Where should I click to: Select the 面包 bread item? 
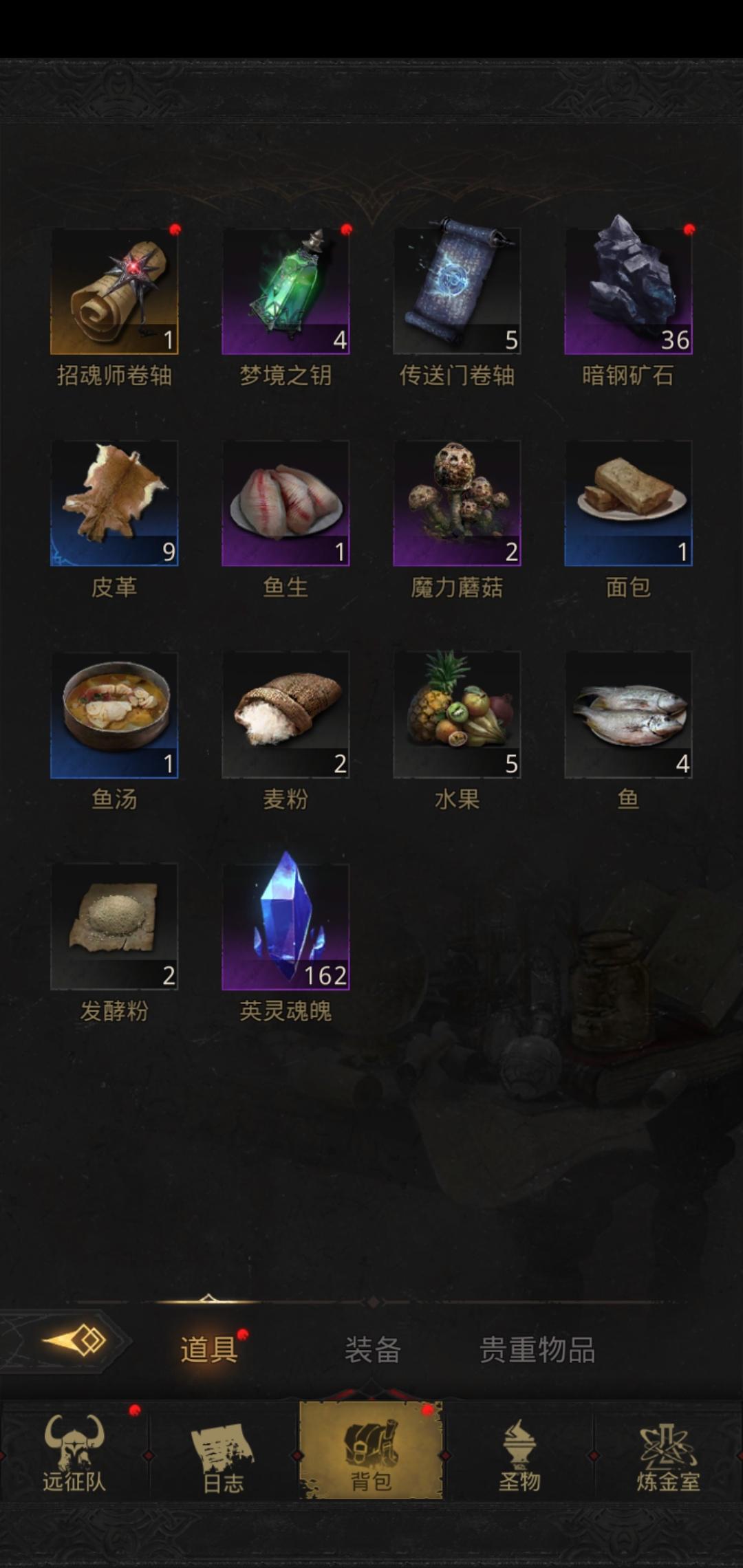click(628, 503)
